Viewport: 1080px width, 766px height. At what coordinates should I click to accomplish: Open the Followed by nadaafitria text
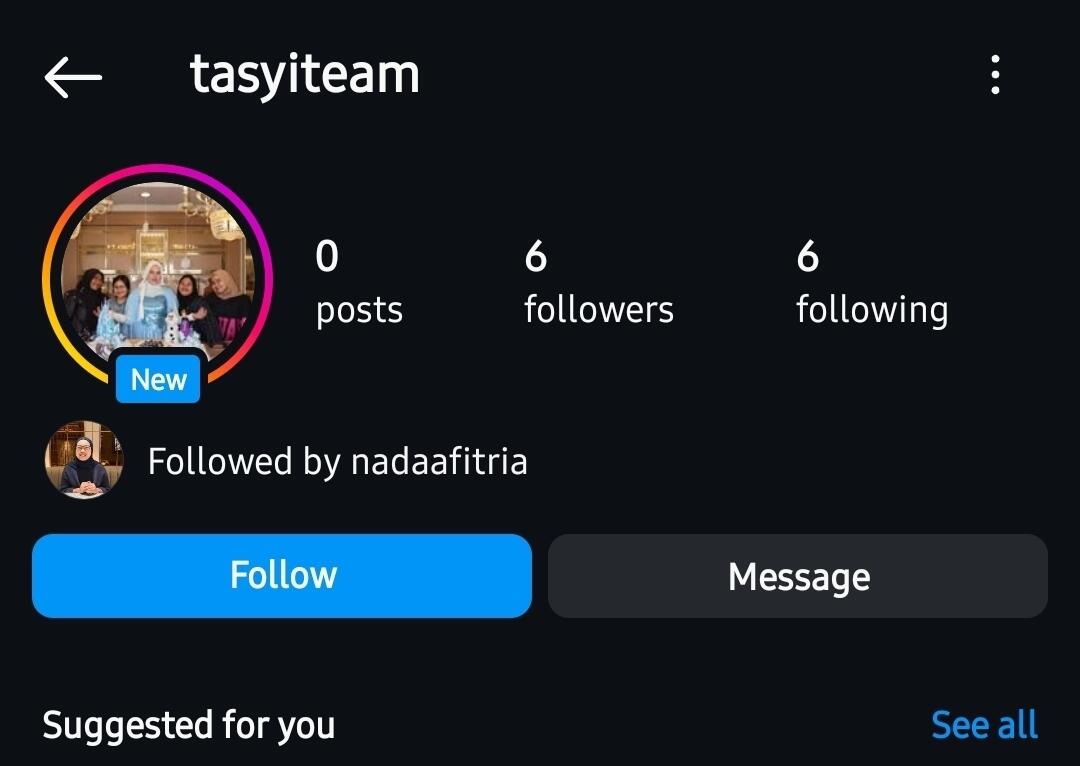click(338, 462)
